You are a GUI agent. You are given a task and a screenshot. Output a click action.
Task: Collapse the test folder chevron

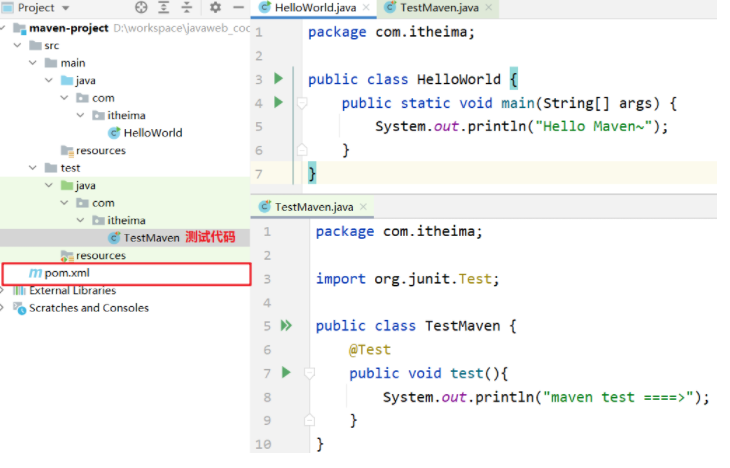point(33,168)
